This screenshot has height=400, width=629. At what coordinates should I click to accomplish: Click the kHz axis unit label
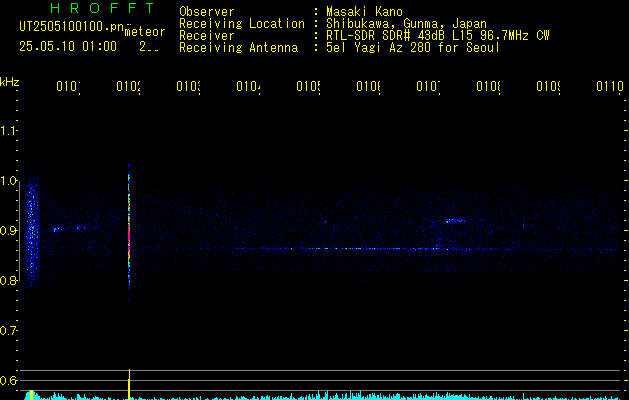pos(9,82)
